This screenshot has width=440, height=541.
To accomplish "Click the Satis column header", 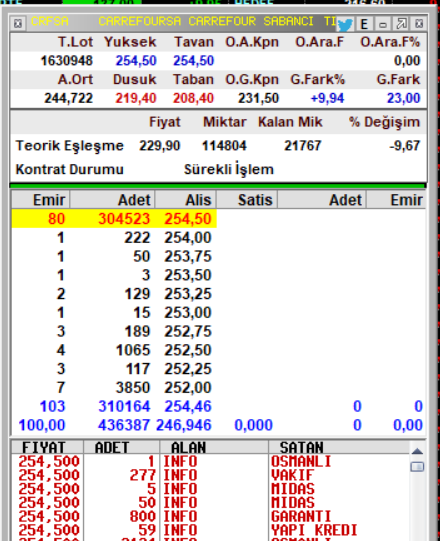I will point(247,200).
